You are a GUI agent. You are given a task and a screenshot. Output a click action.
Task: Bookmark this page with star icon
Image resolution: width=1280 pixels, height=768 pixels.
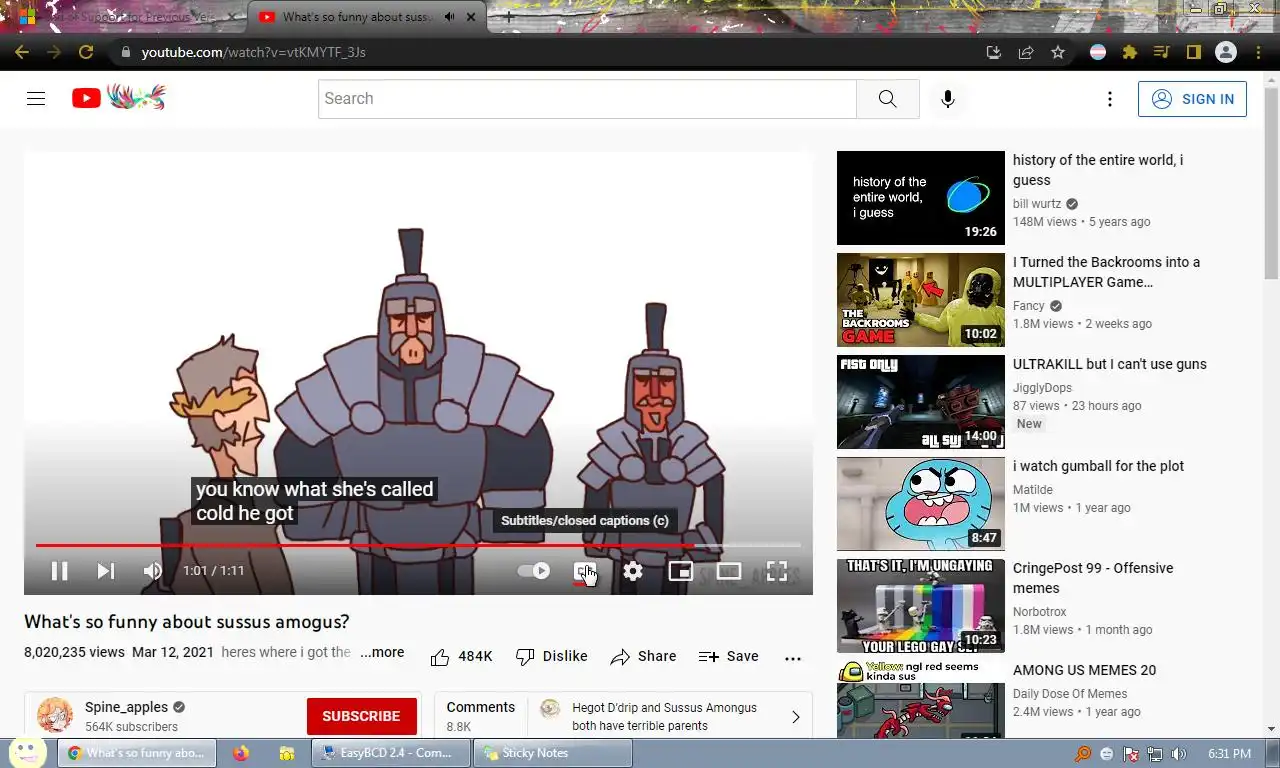click(x=1058, y=52)
